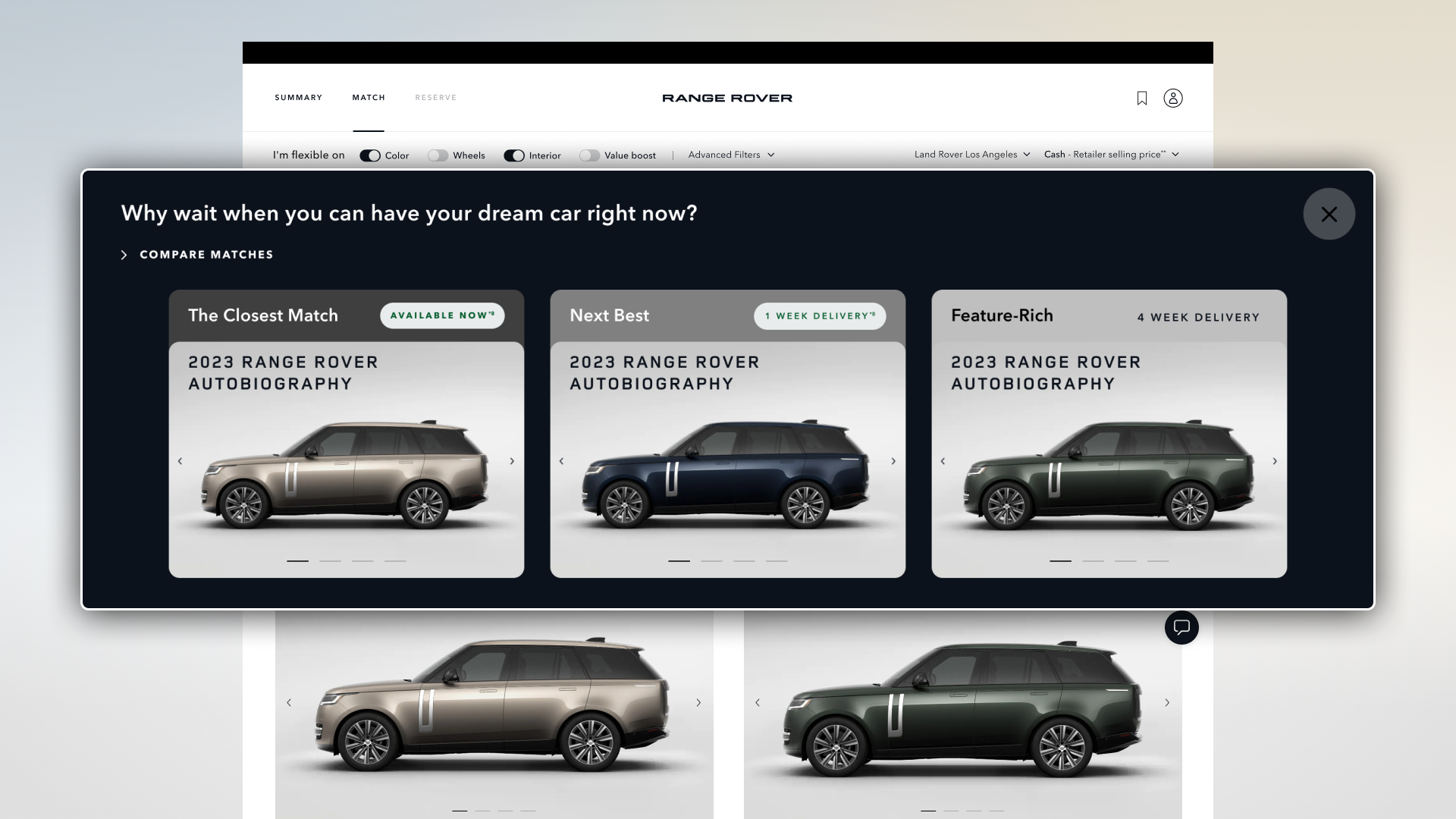Close the dream car overlay panel
This screenshot has width=1456, height=819.
pos(1329,214)
